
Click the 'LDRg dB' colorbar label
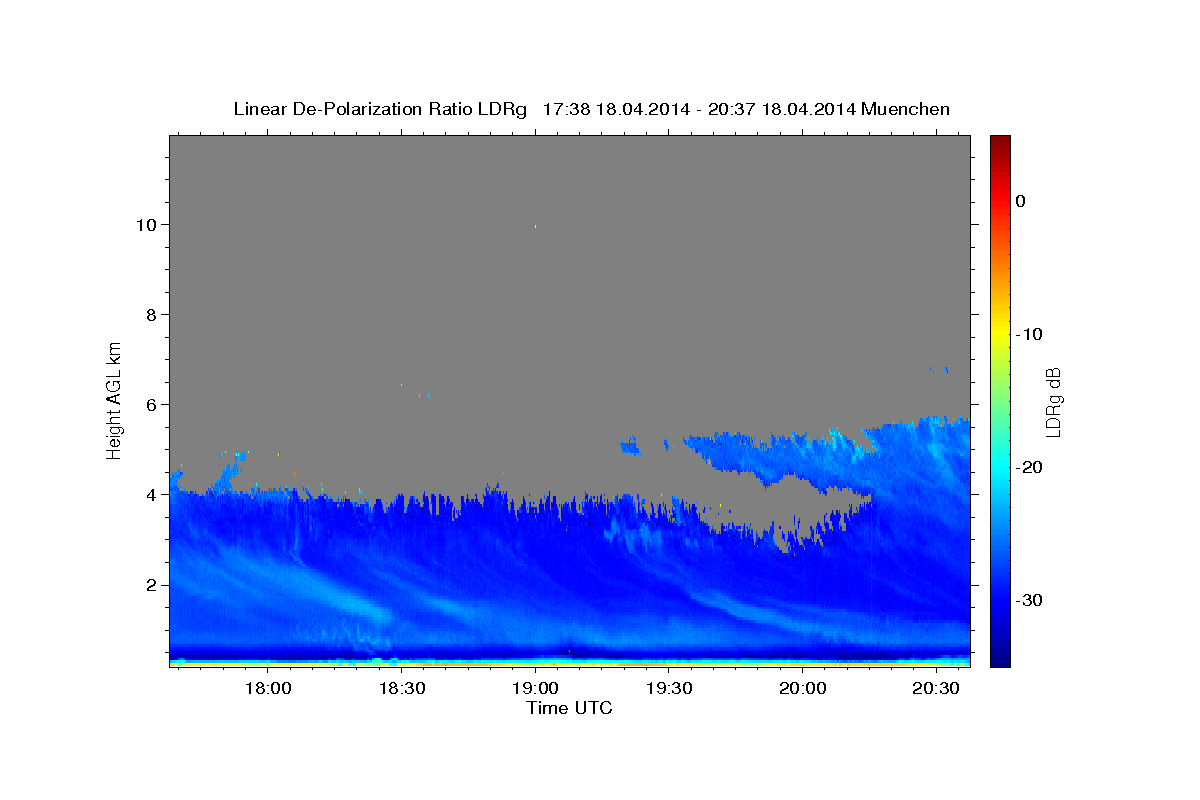tap(1053, 401)
